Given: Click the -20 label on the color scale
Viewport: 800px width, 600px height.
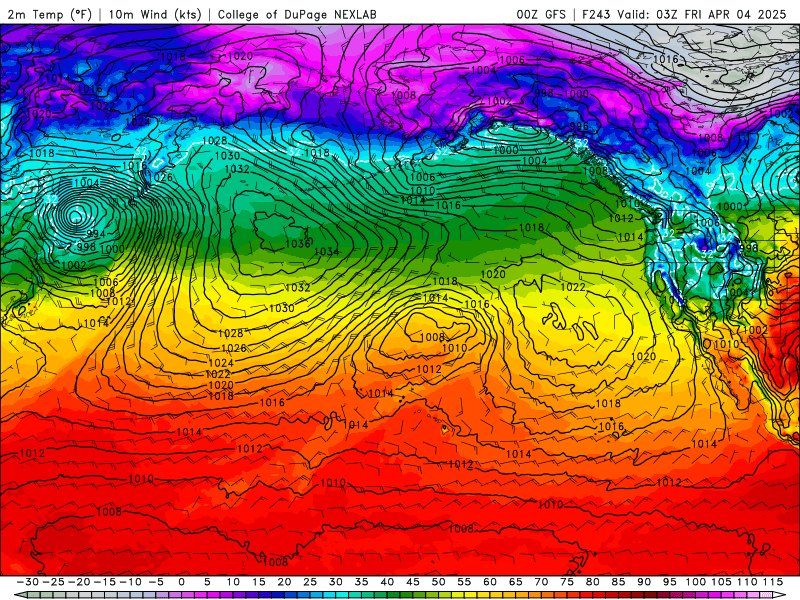Looking at the screenshot, I should click(x=79, y=582).
